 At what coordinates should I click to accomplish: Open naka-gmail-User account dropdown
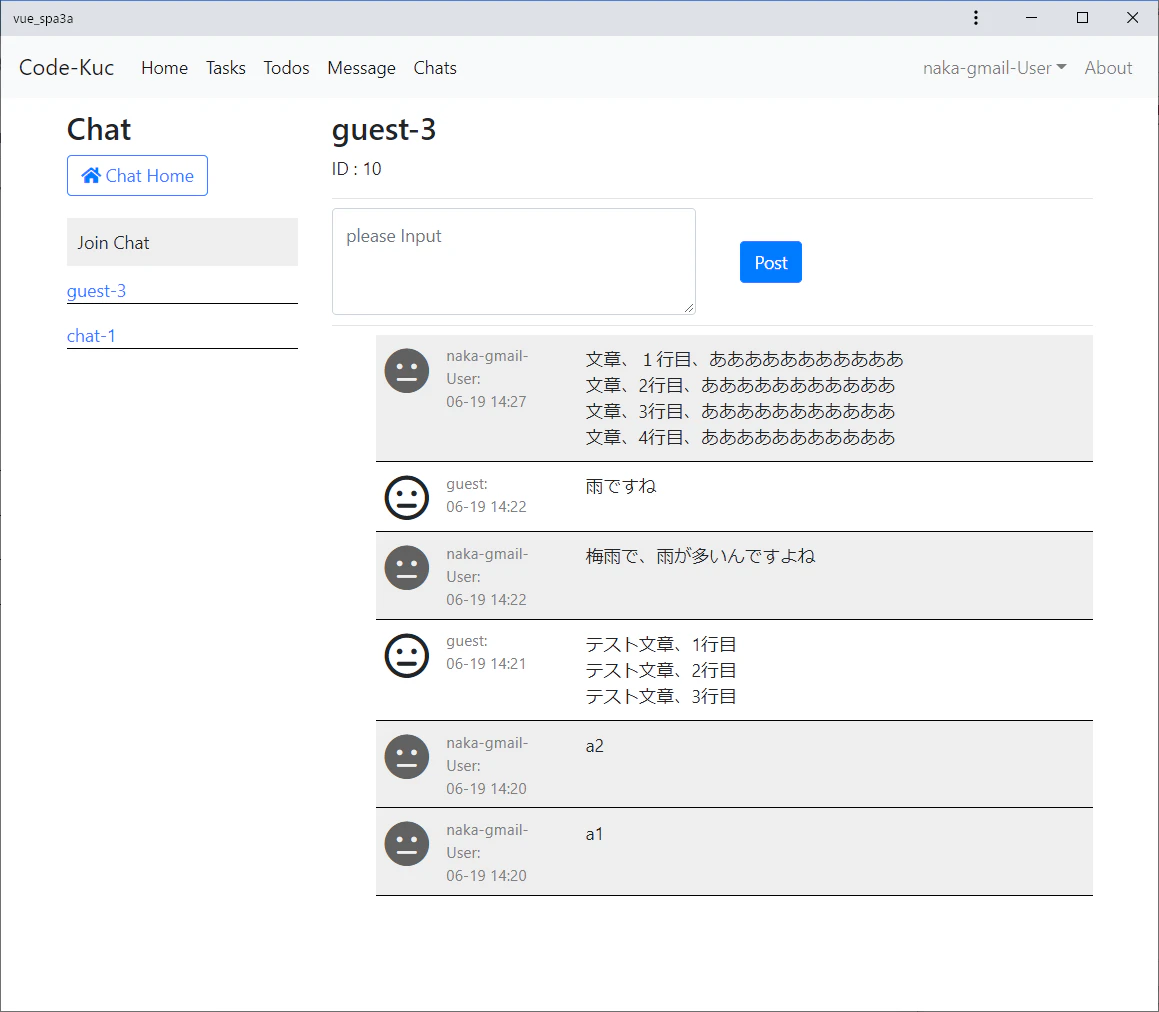click(x=994, y=68)
